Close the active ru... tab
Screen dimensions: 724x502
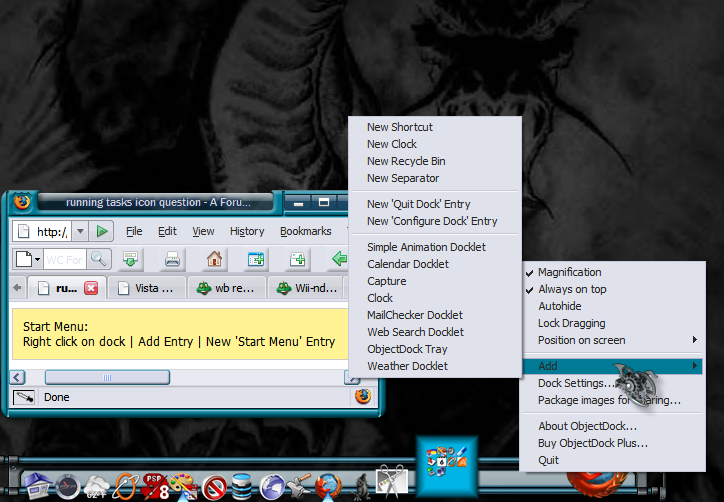coord(91,288)
